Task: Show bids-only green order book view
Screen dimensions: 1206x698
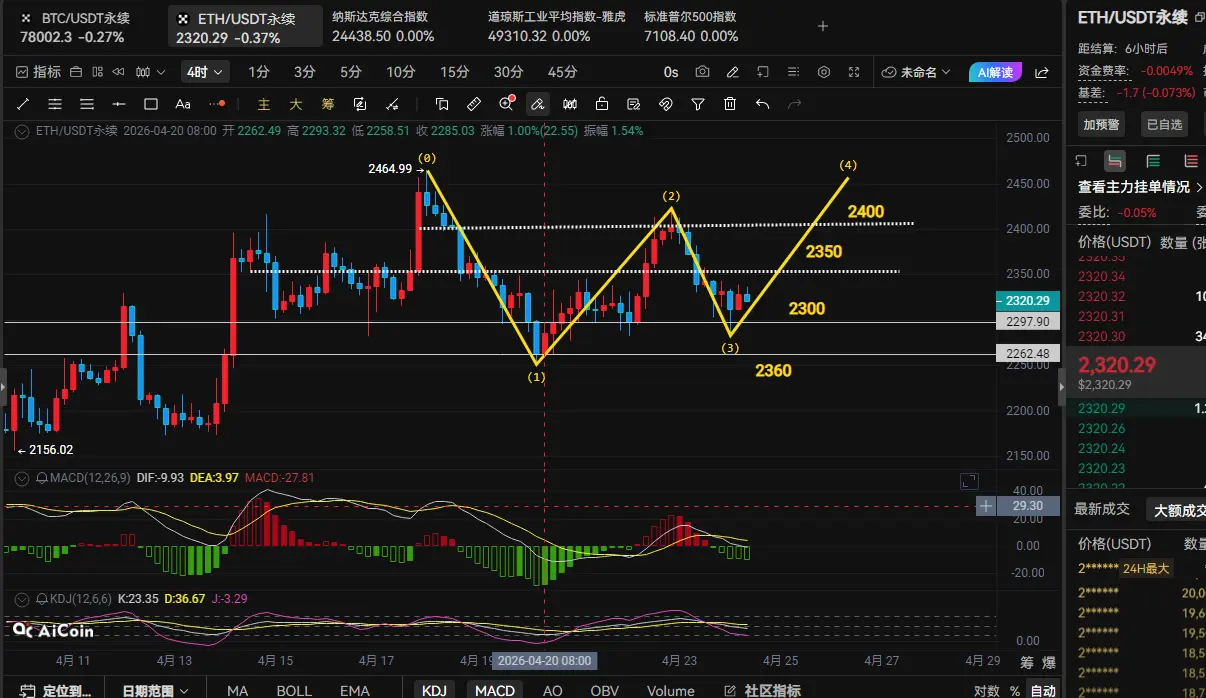Action: [1153, 161]
